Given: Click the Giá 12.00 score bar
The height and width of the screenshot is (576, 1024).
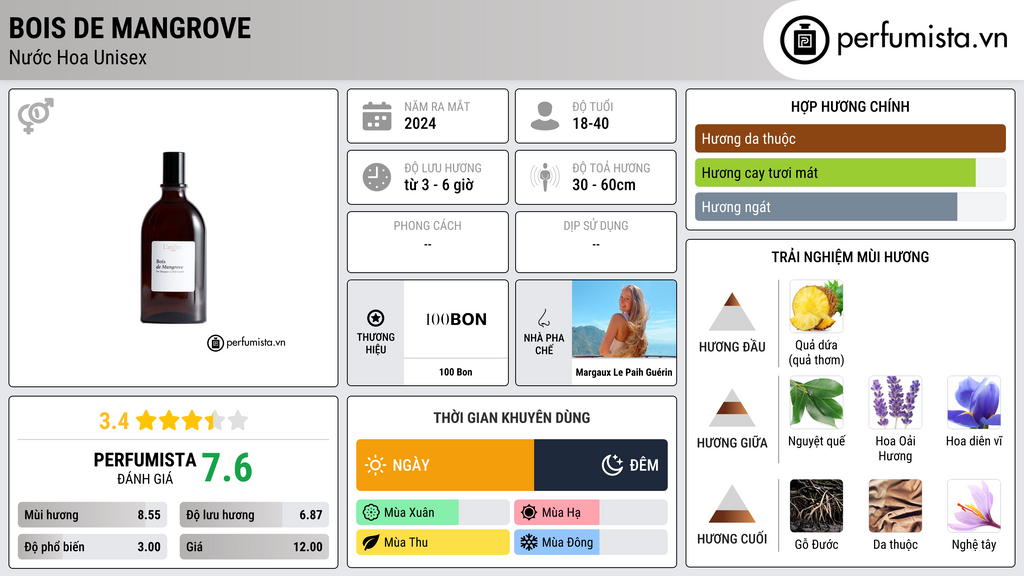Looking at the screenshot, I should pyautogui.click(x=254, y=547).
